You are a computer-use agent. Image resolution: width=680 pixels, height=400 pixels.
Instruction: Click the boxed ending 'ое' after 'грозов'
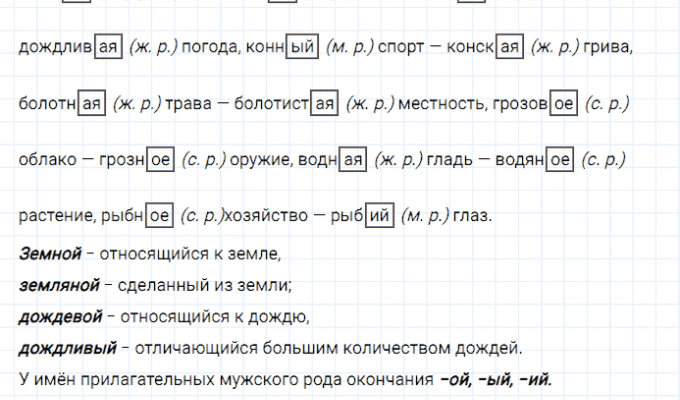pos(563,103)
